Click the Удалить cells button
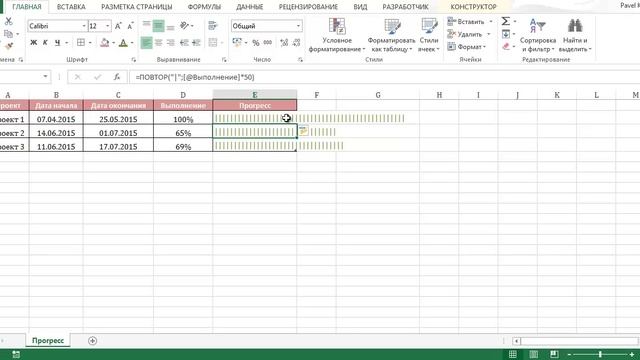Screen dimensions: 640x360 pos(464,34)
